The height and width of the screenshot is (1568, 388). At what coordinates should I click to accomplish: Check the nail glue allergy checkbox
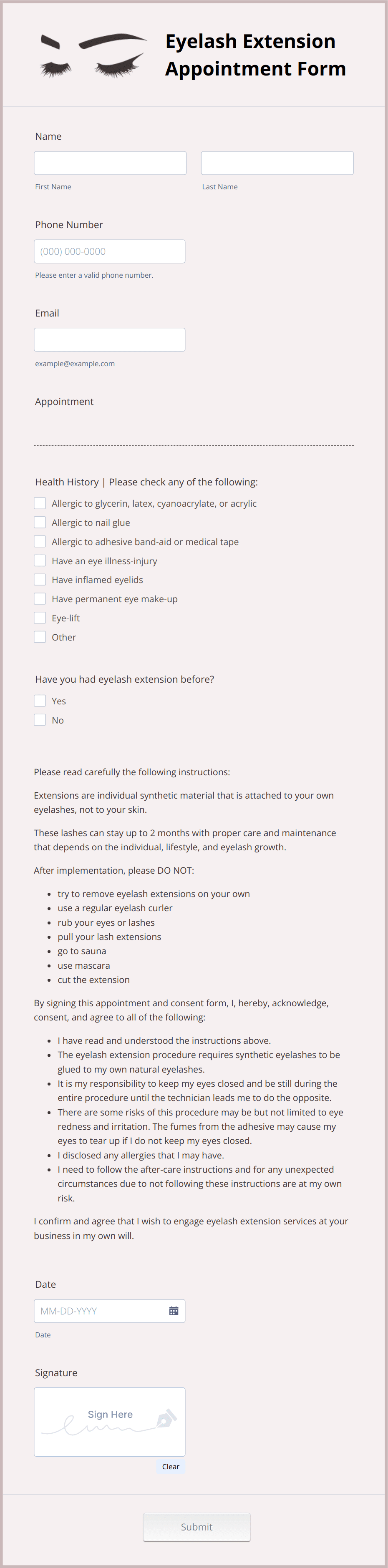pyautogui.click(x=40, y=522)
